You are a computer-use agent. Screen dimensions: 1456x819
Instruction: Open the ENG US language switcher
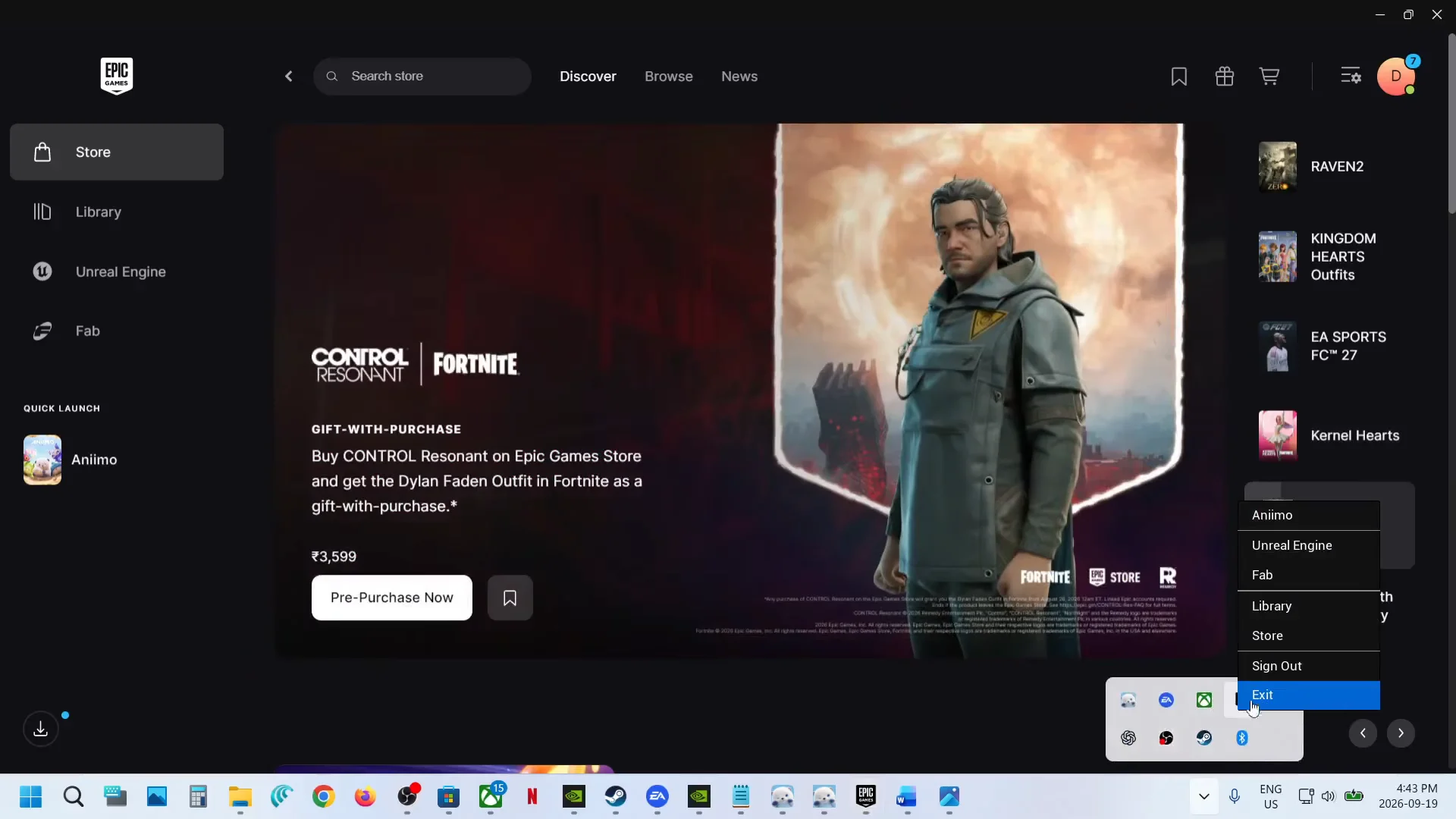[x=1271, y=796]
